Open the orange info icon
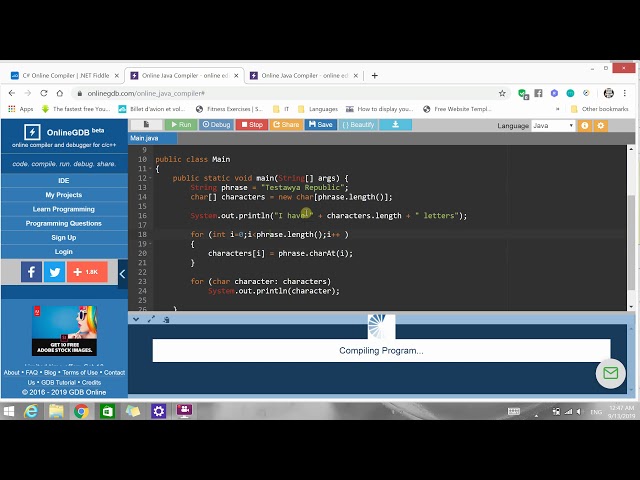This screenshot has width=640, height=480. (x=584, y=126)
